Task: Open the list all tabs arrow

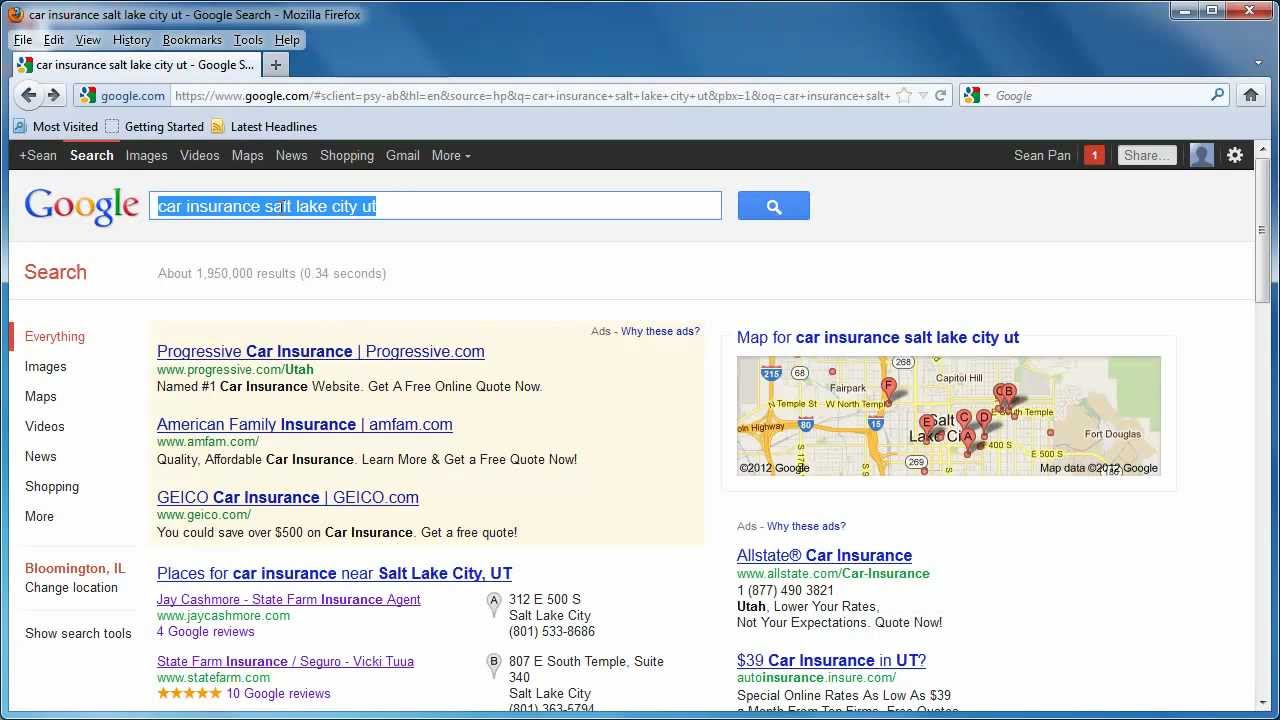Action: click(x=1259, y=63)
